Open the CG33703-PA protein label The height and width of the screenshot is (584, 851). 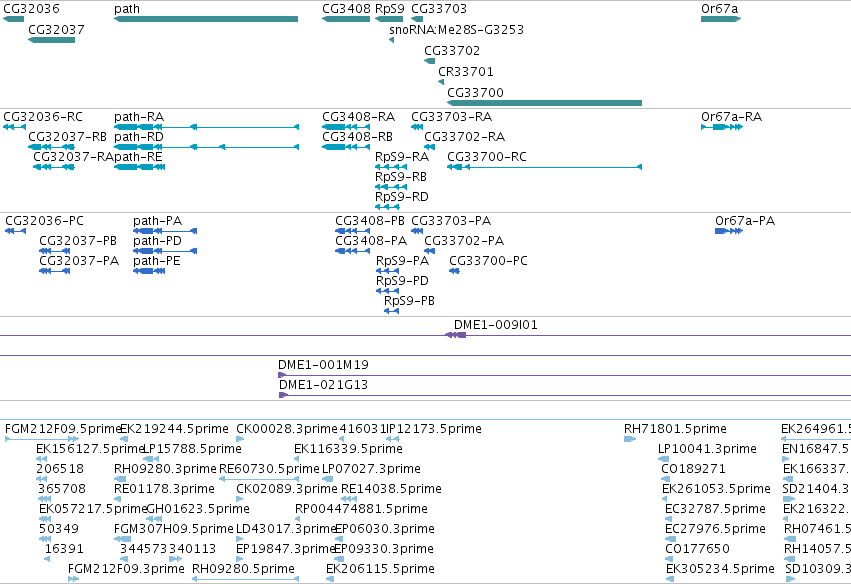tap(451, 221)
